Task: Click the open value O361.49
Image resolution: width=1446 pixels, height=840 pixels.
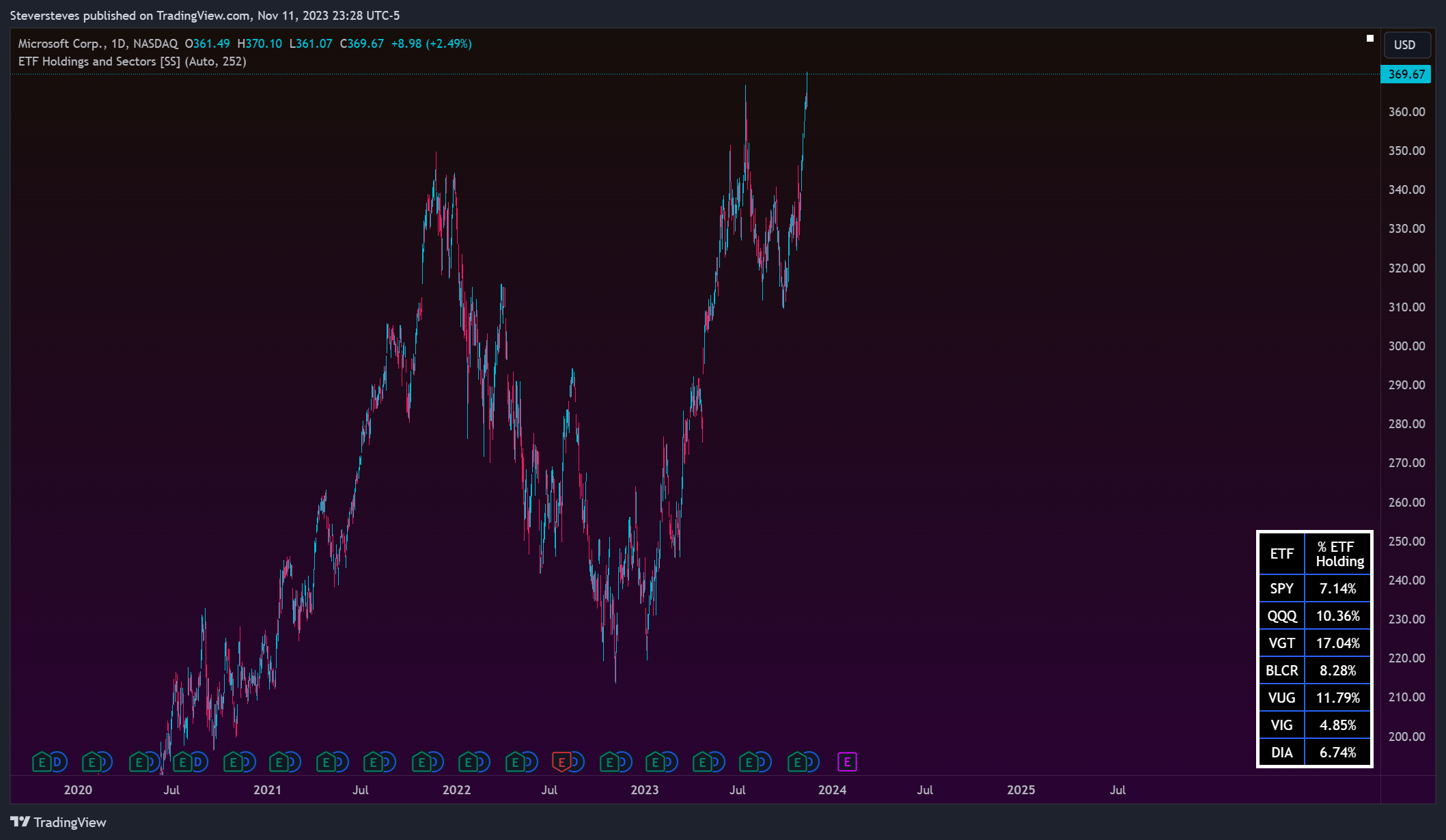Action: click(208, 44)
